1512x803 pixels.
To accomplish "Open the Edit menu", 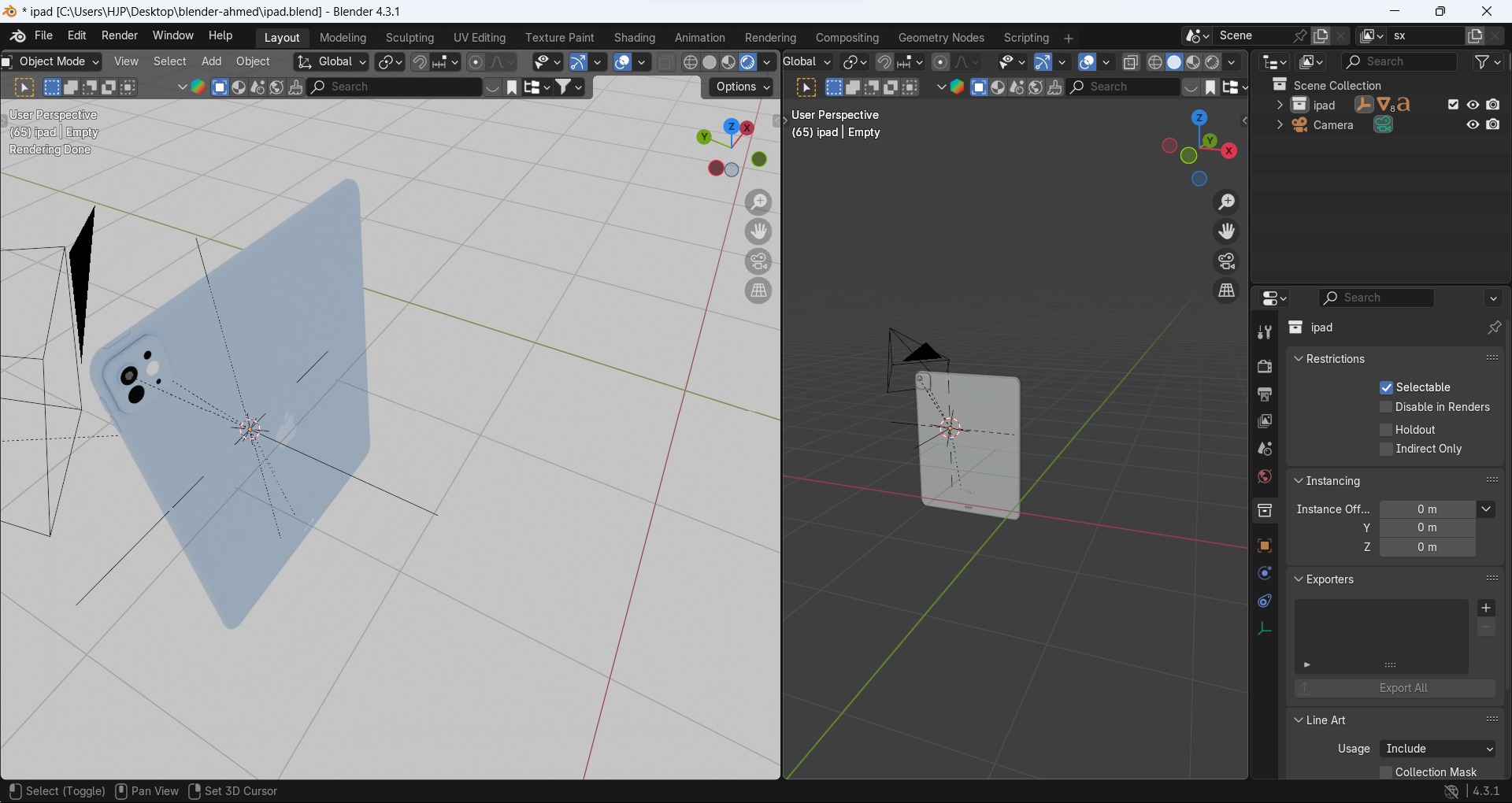I will pyautogui.click(x=77, y=36).
